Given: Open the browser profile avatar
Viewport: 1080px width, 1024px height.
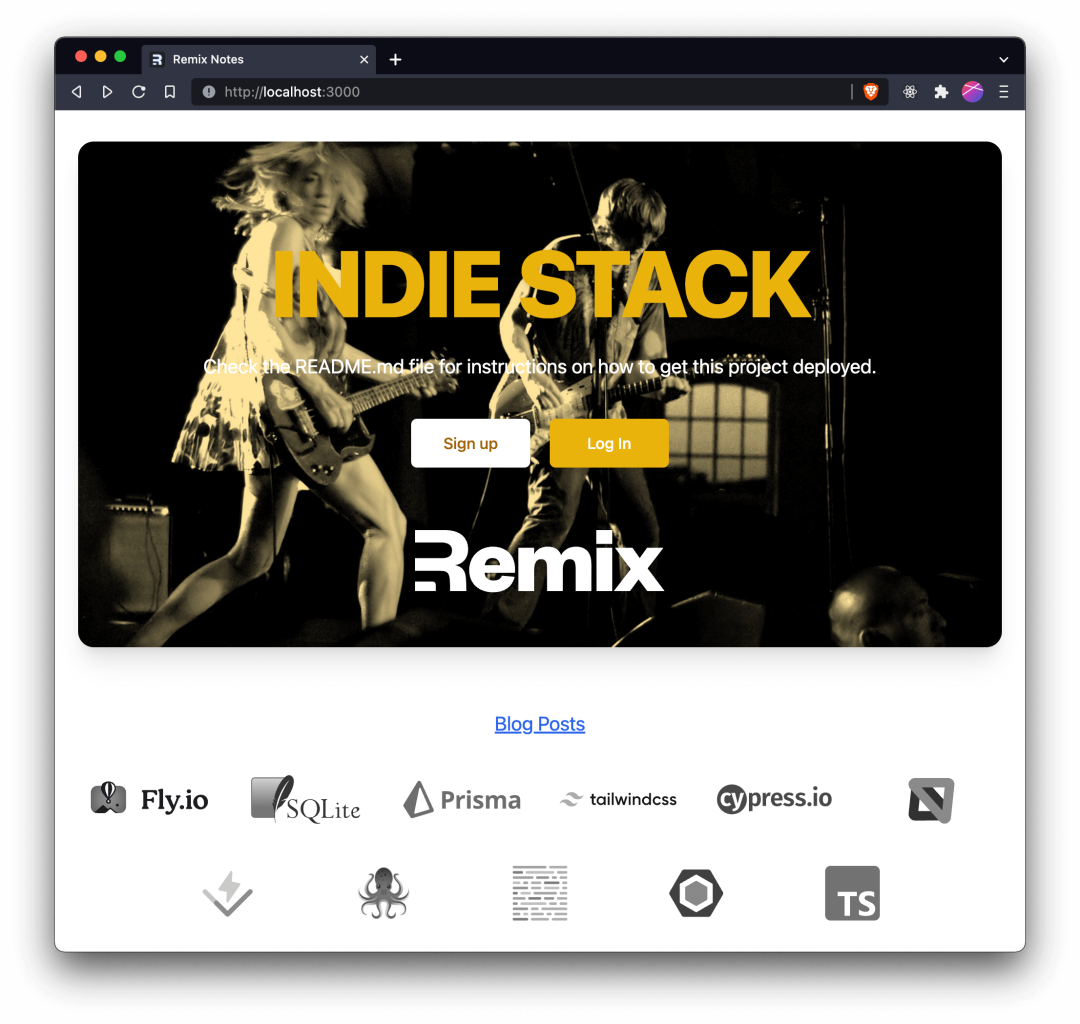Looking at the screenshot, I should [x=972, y=92].
